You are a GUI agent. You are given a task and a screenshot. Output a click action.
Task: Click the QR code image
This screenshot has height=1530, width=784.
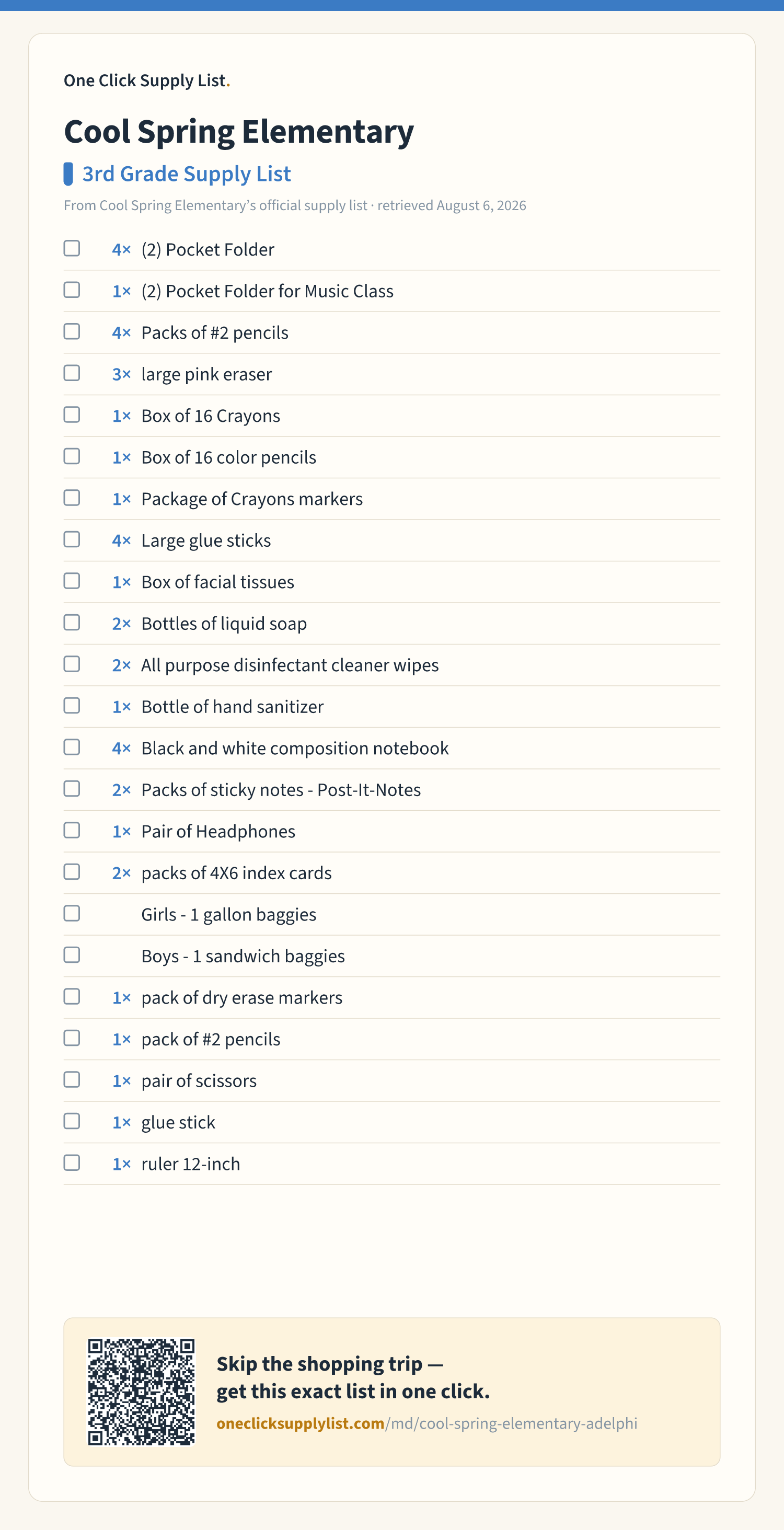141,1392
